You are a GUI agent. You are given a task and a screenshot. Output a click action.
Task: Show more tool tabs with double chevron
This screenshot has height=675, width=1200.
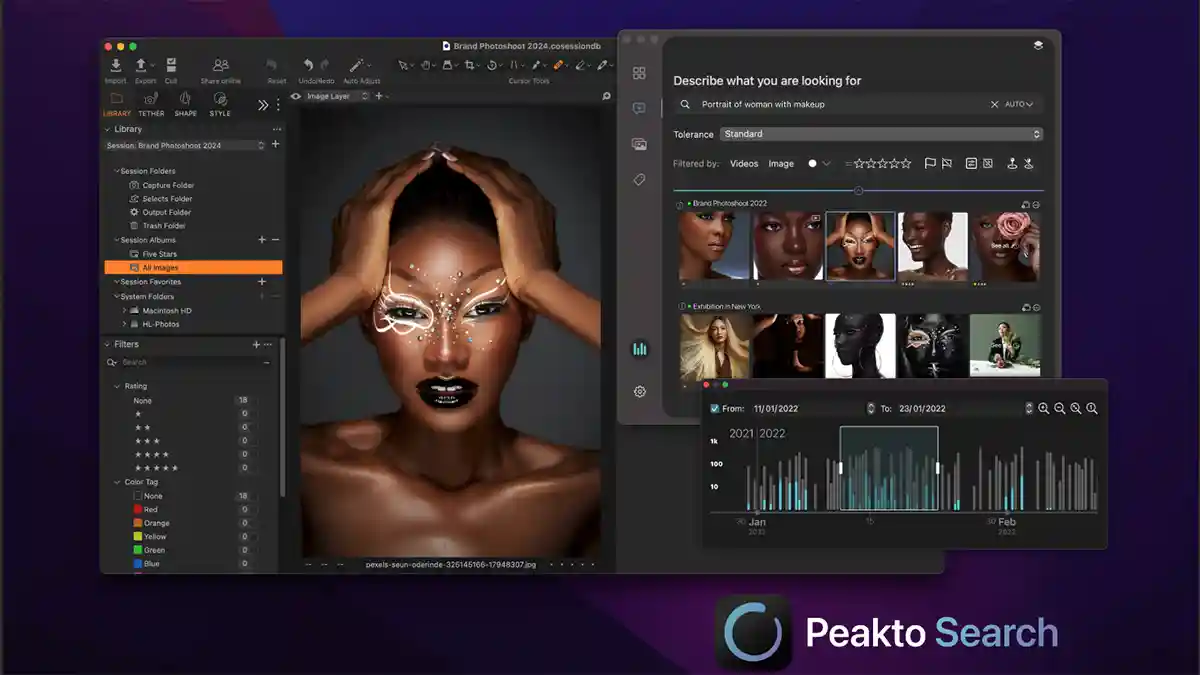(263, 104)
